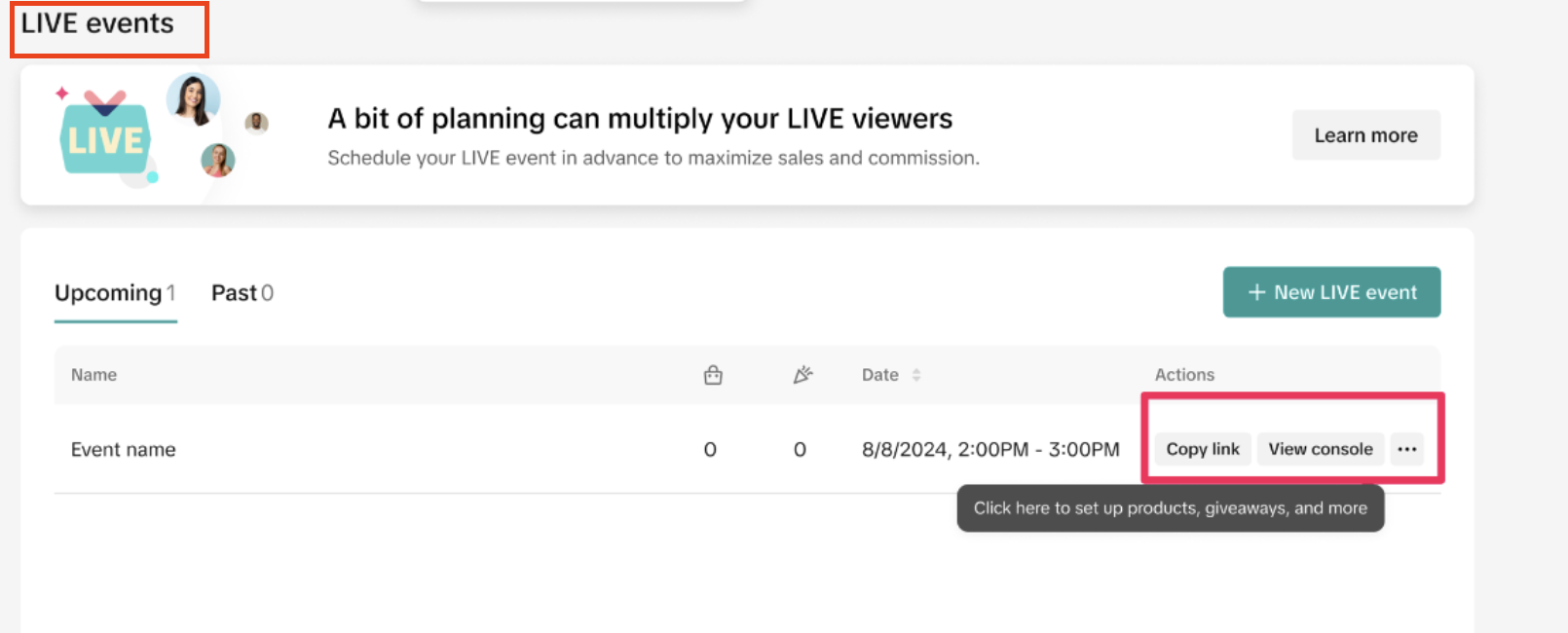
Task: Open View console for the event
Action: click(x=1320, y=449)
